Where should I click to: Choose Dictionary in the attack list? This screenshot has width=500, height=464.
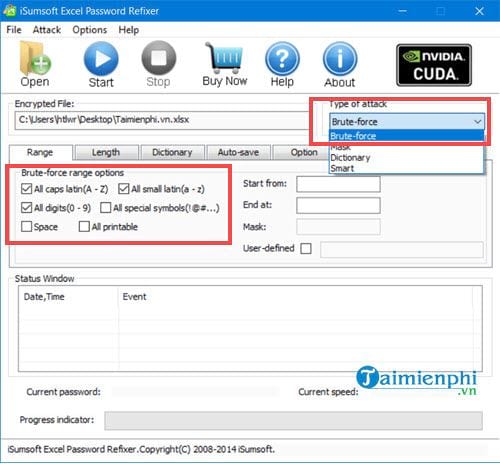click(406, 157)
